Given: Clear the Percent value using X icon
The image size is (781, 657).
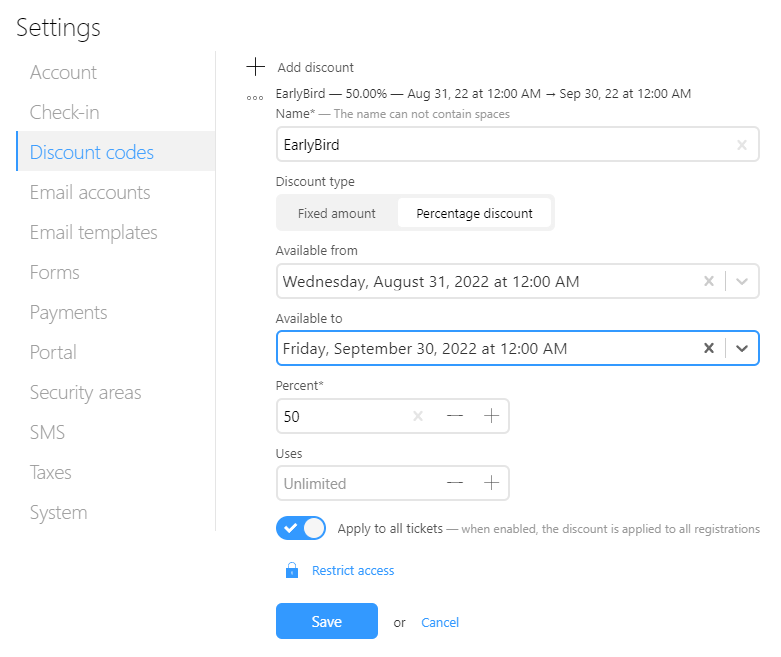Looking at the screenshot, I should pyautogui.click(x=418, y=417).
